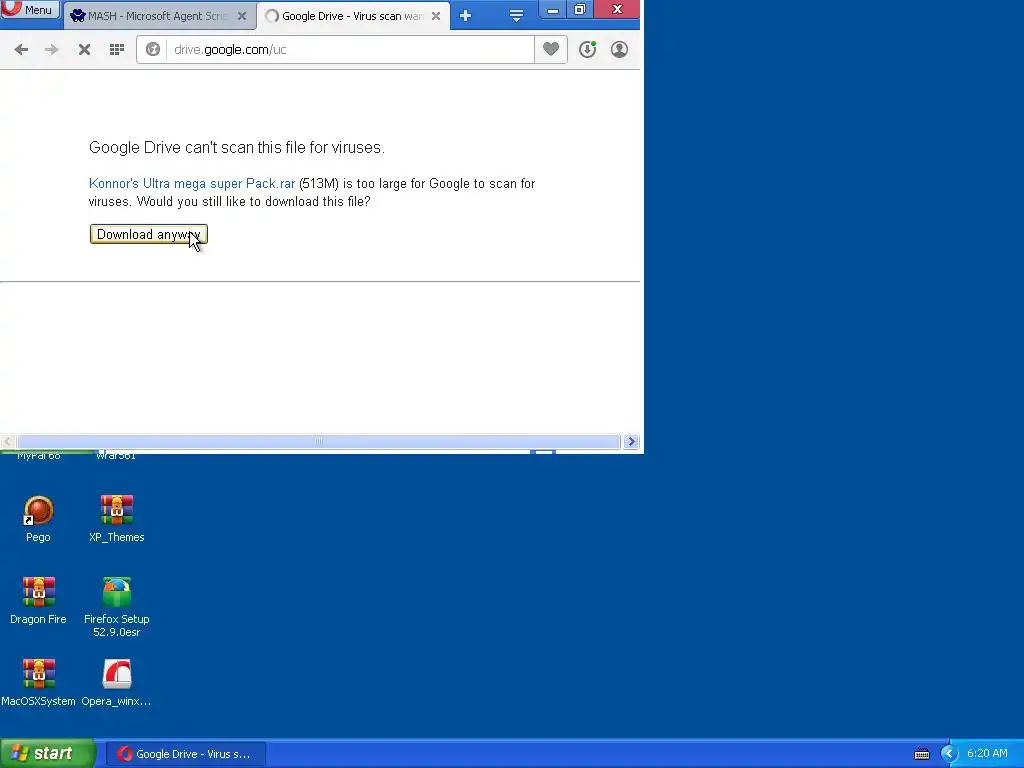Open the user account profile icon
Screen dimensions: 1024x768
click(x=619, y=50)
